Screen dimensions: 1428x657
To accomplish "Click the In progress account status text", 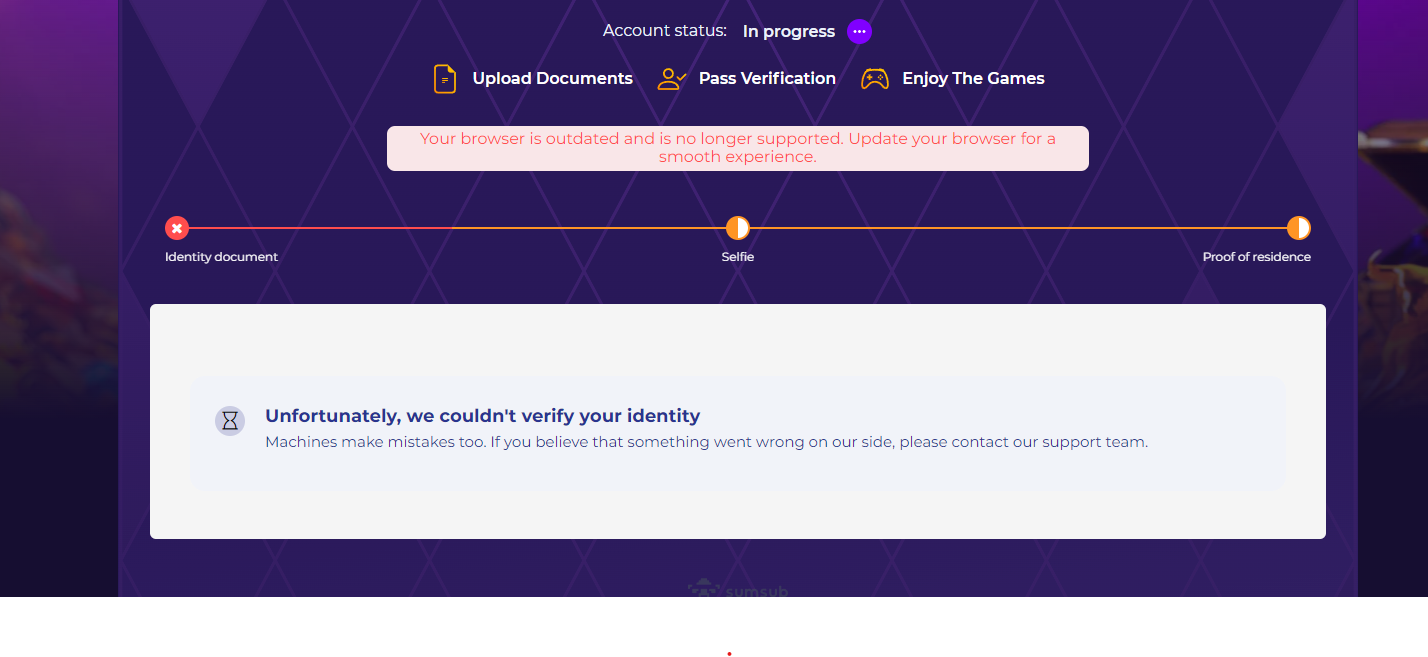I will (788, 32).
